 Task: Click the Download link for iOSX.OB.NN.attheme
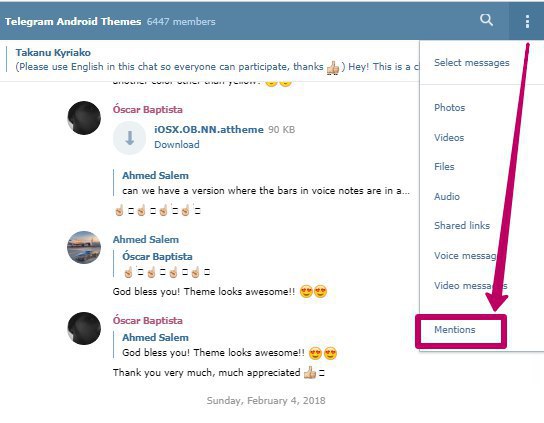[177, 144]
